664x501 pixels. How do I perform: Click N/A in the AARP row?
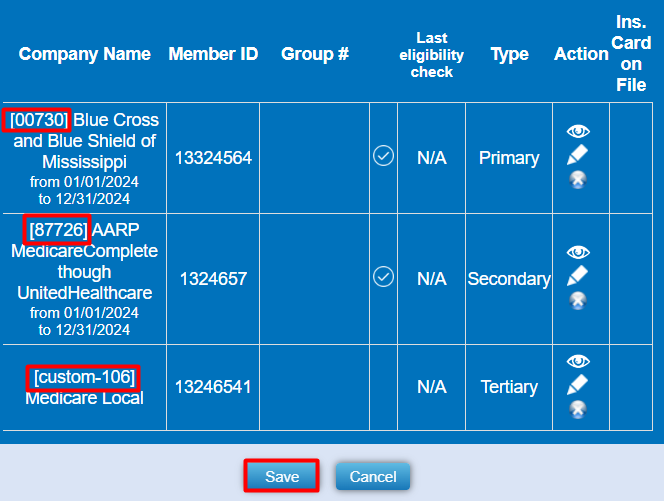click(432, 279)
